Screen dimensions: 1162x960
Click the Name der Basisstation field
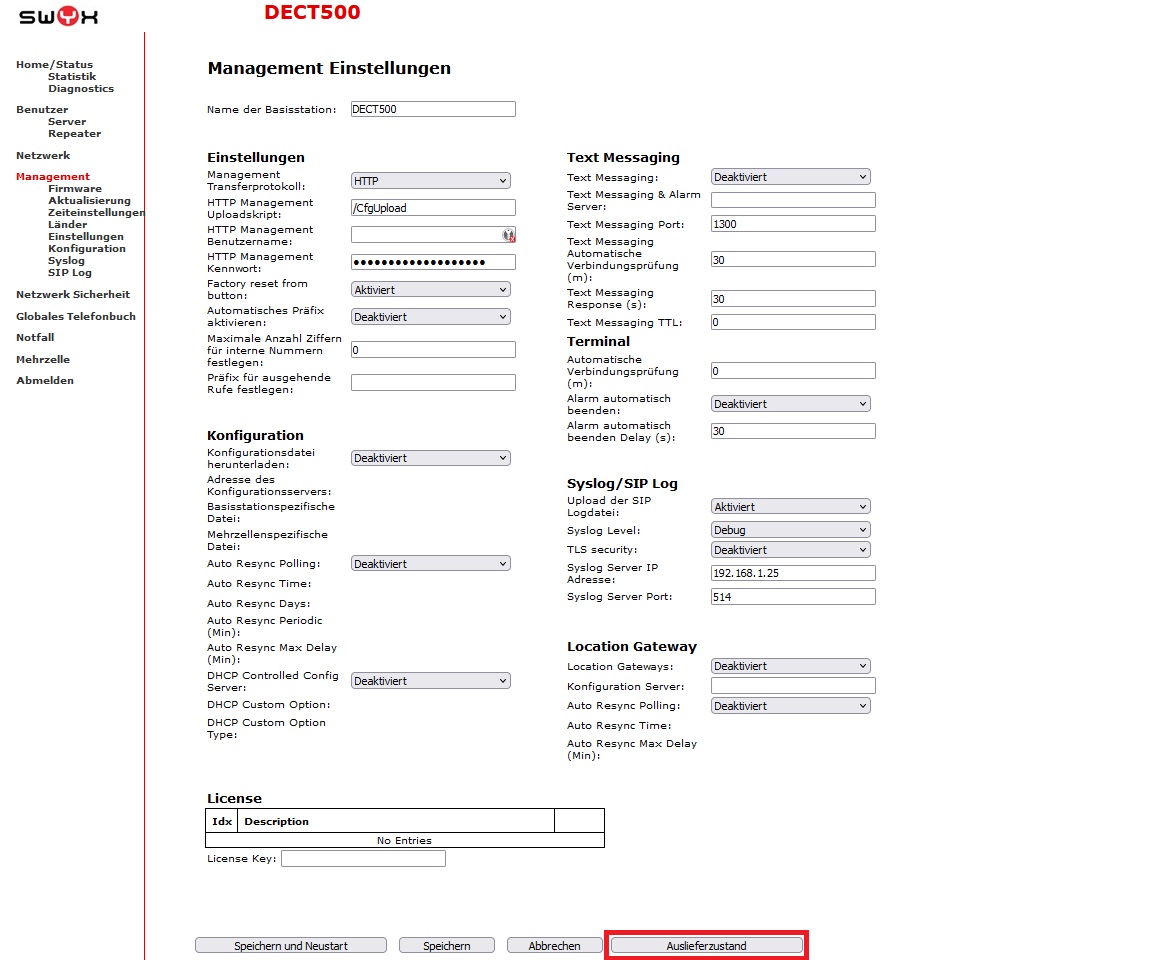click(x=432, y=109)
